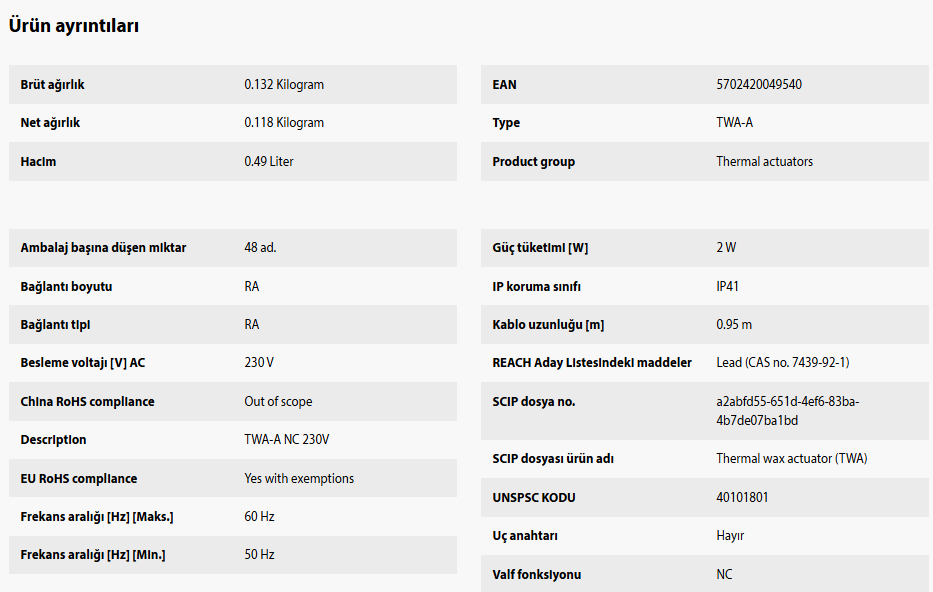Select the 230 V supply voltage value
The width and height of the screenshot is (933, 592).
point(259,363)
